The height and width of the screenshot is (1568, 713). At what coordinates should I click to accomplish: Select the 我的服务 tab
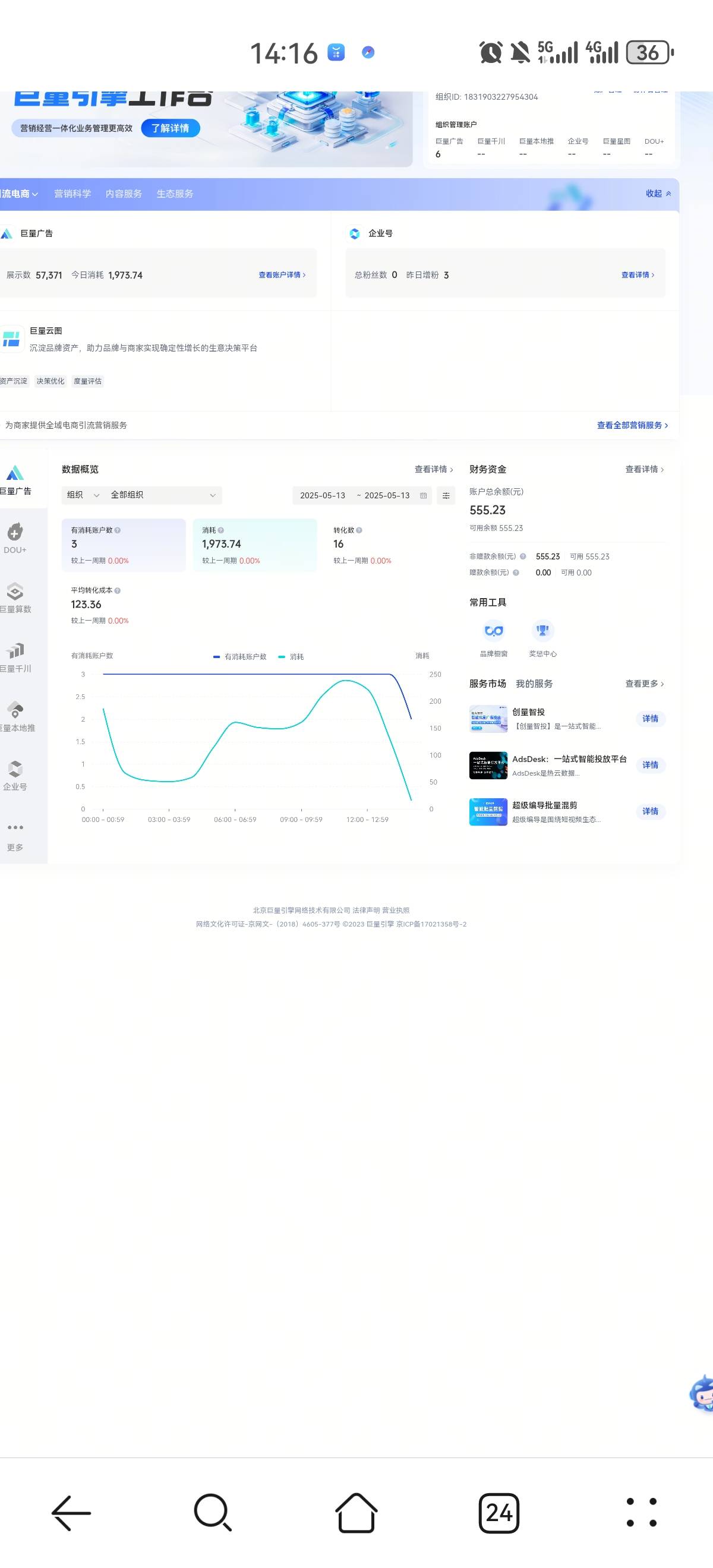point(534,684)
